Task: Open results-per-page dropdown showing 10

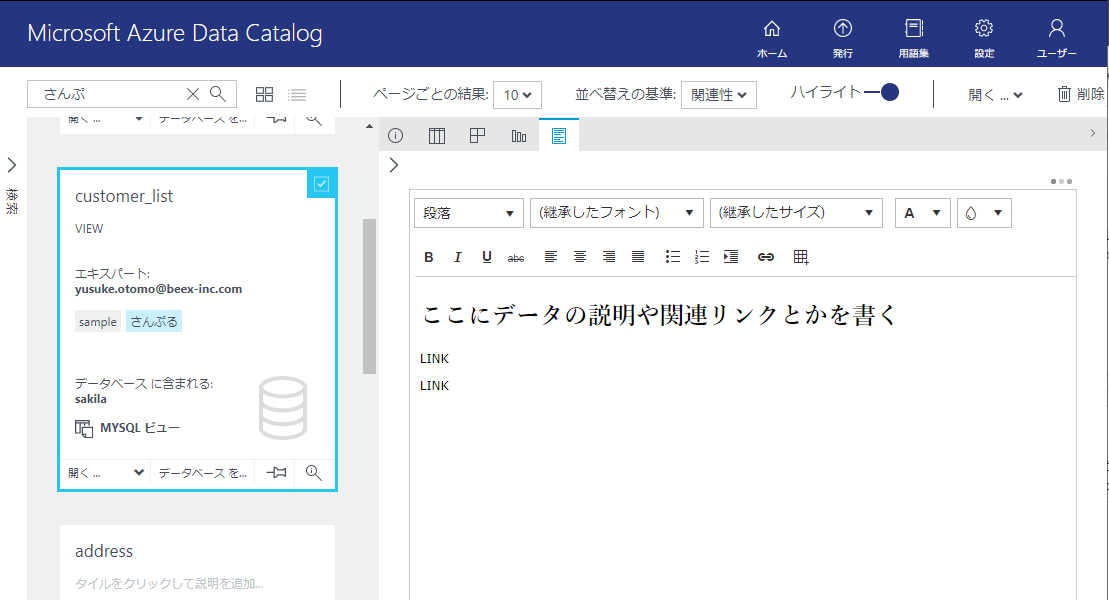Action: (x=518, y=95)
